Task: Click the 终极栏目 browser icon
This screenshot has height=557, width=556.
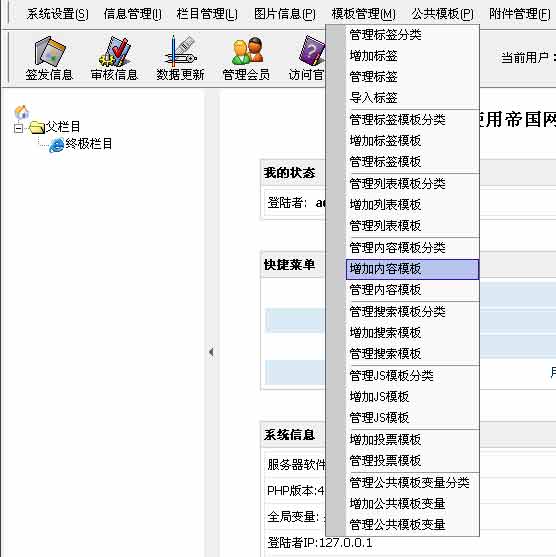Action: tap(56, 145)
